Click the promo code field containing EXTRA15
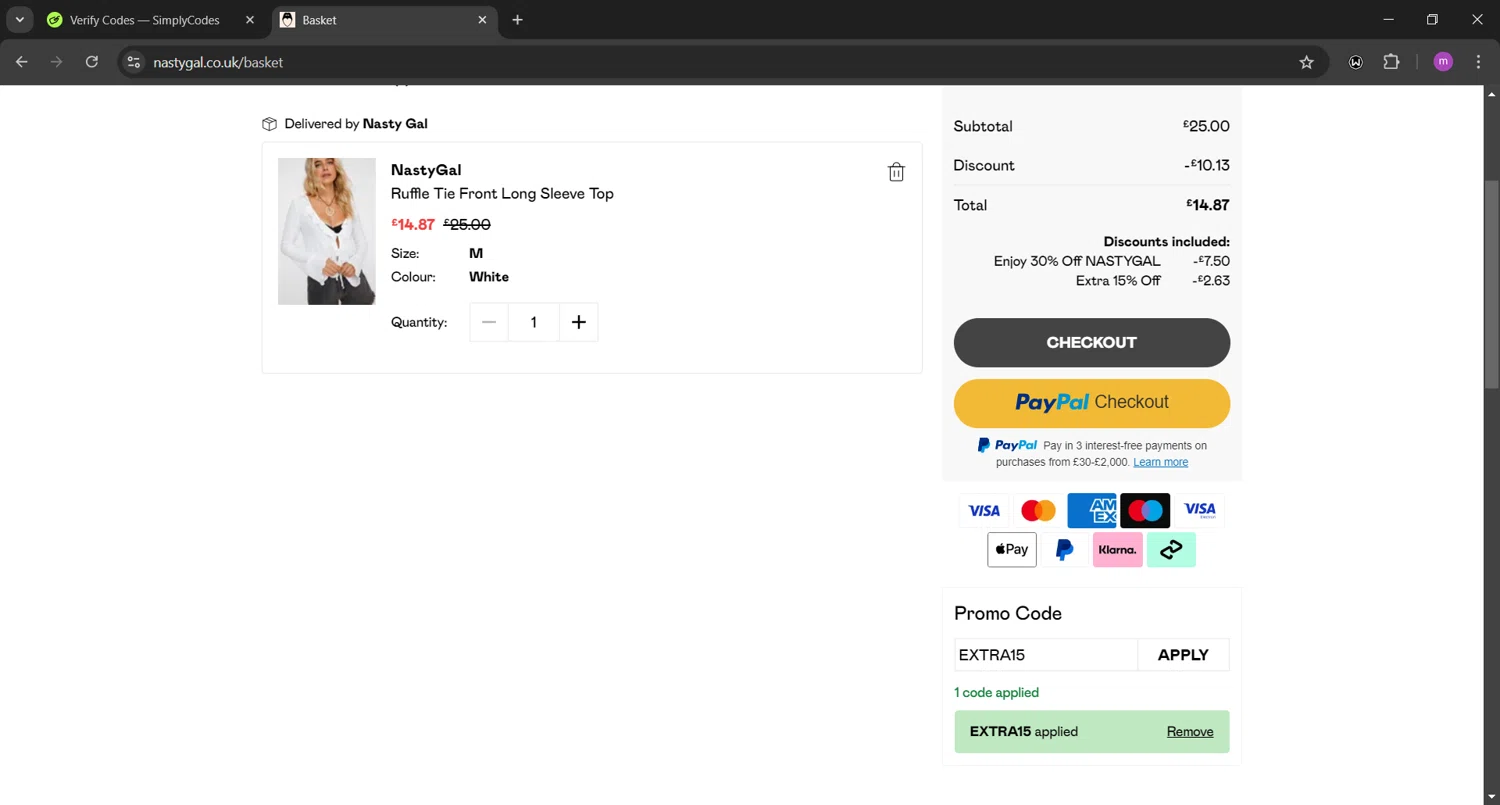1500x805 pixels. point(1046,655)
